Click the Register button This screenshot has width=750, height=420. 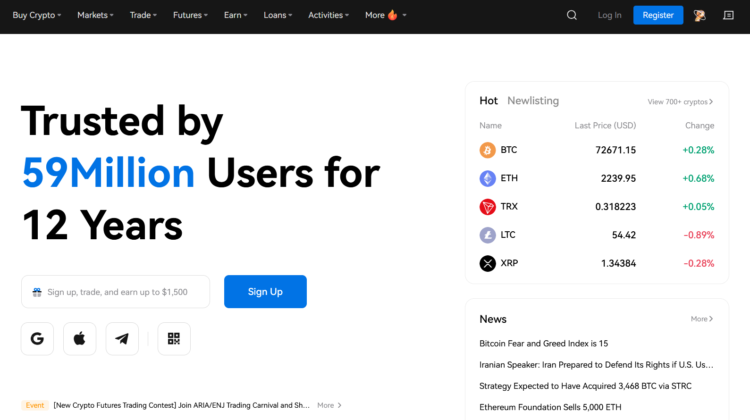tap(658, 15)
